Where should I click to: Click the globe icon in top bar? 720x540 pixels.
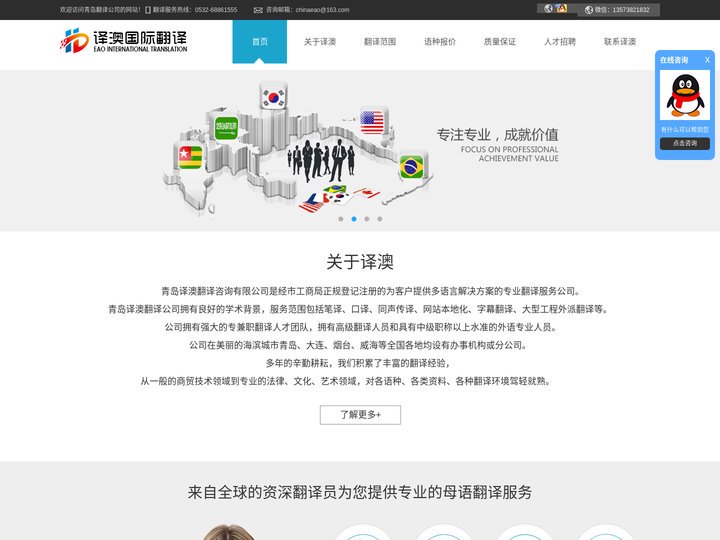[x=548, y=8]
